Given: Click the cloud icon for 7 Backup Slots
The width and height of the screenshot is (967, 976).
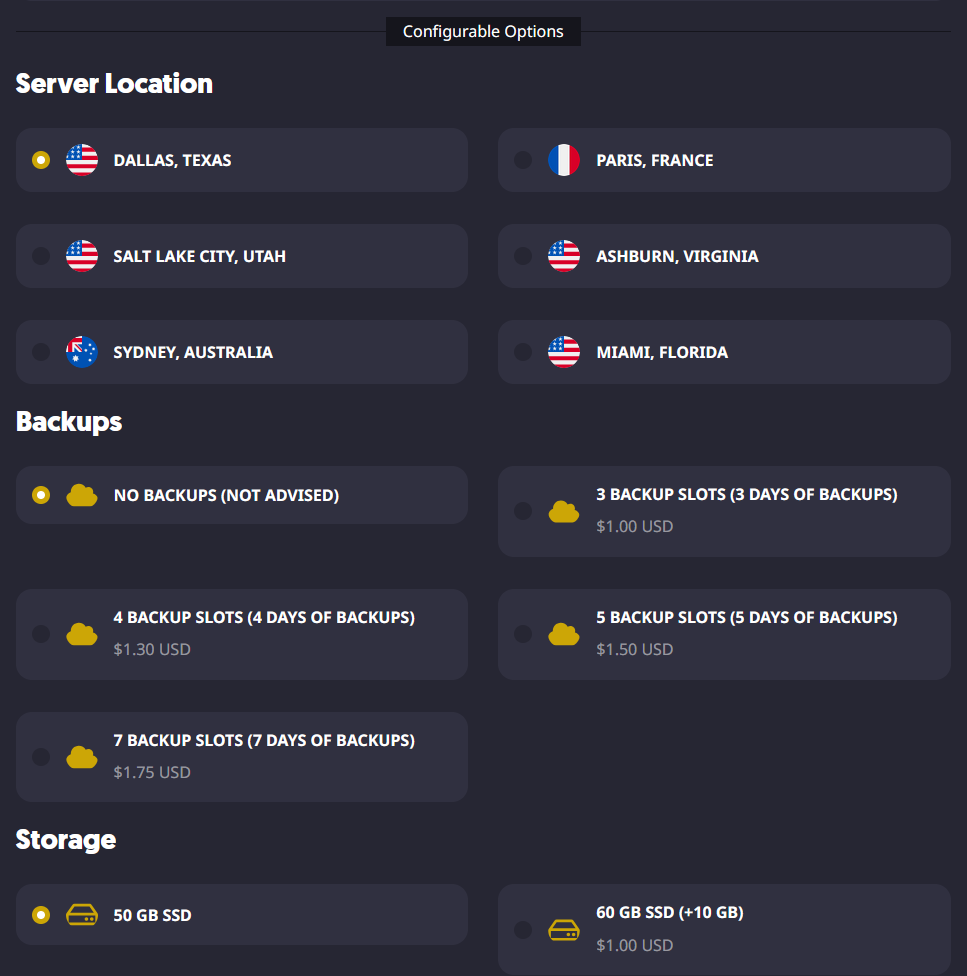Looking at the screenshot, I should point(82,757).
